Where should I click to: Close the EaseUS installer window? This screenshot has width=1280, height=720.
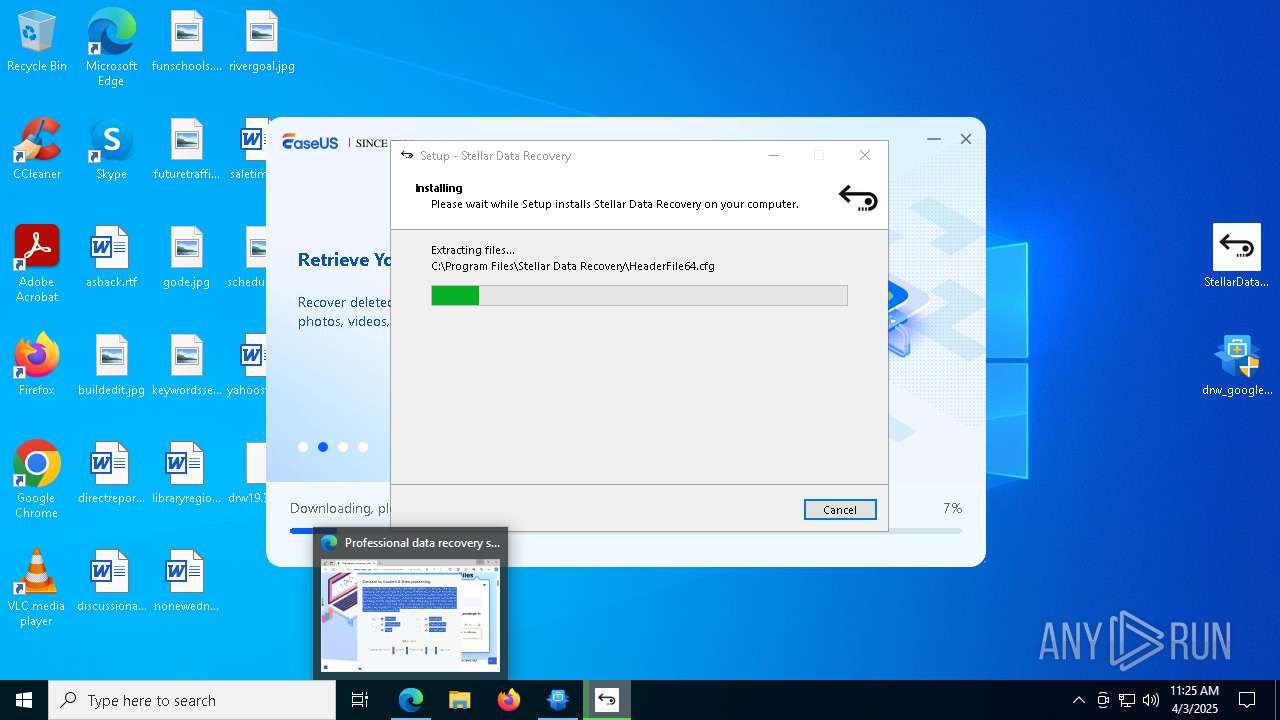[x=966, y=139]
